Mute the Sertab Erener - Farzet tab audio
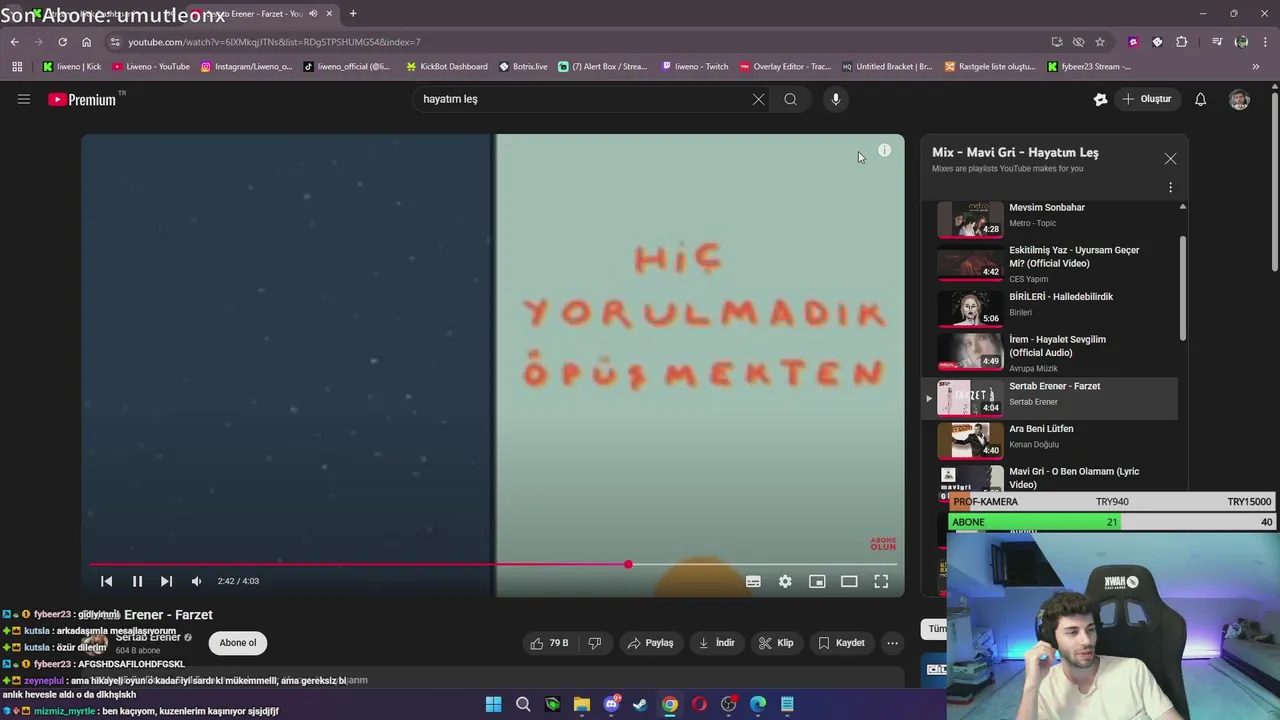 click(x=314, y=14)
